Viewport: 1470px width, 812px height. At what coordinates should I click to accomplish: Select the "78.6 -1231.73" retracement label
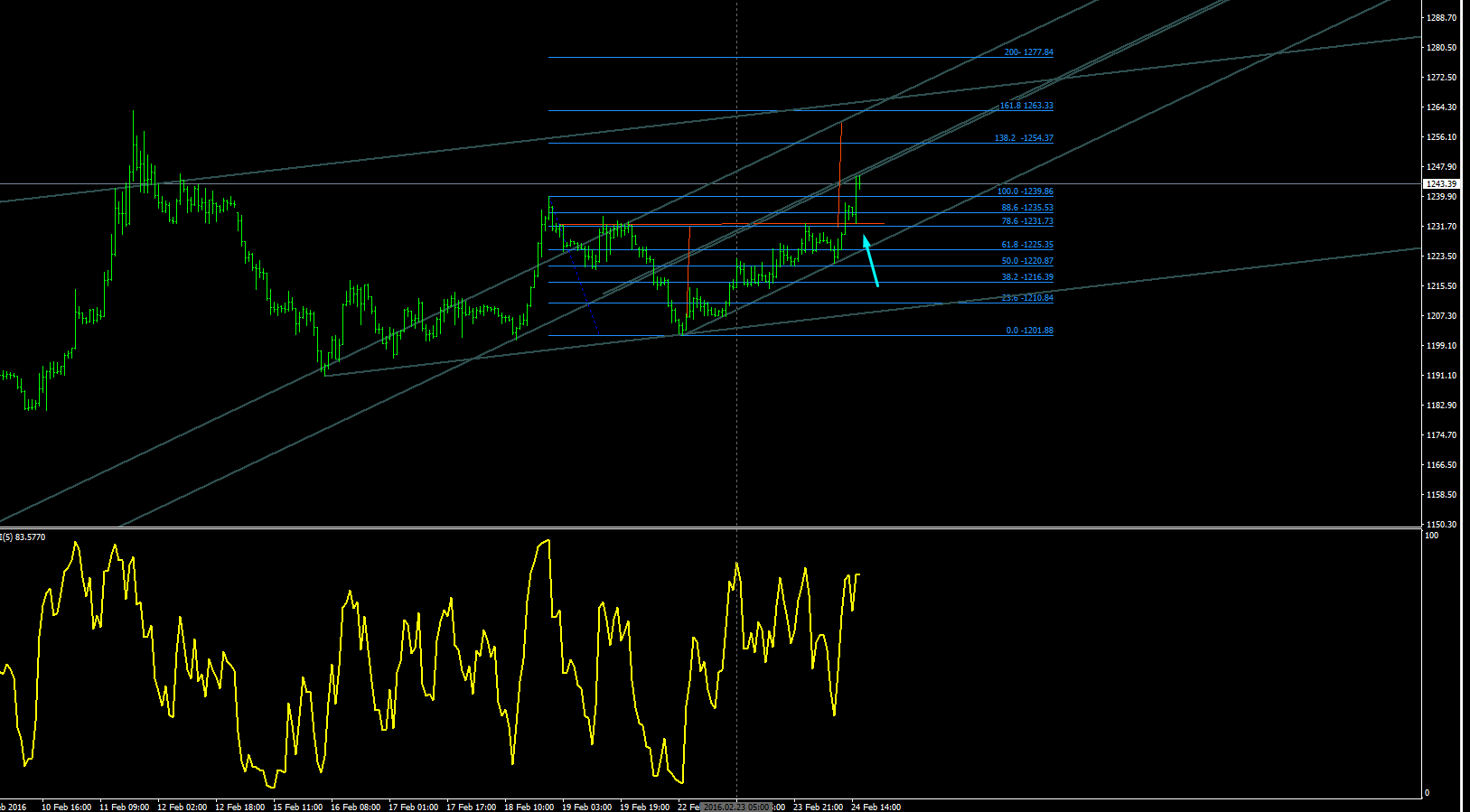(x=1027, y=221)
